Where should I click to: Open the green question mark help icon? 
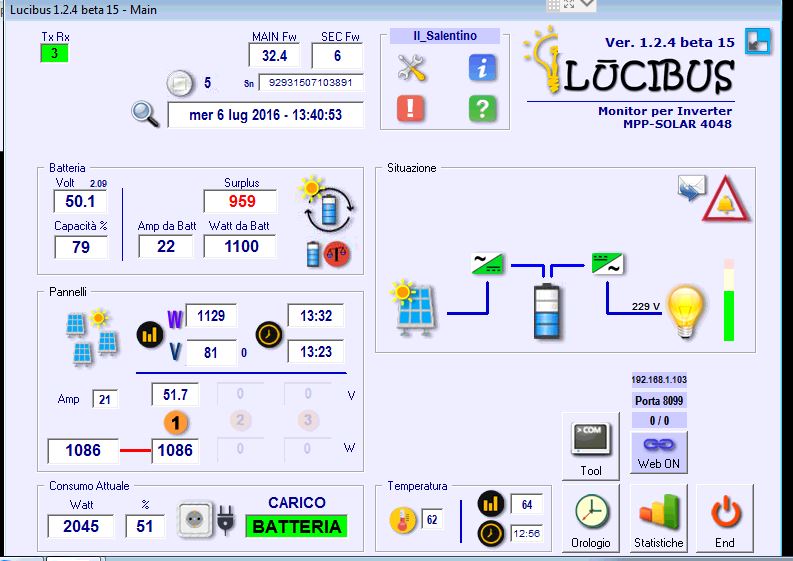(x=482, y=108)
